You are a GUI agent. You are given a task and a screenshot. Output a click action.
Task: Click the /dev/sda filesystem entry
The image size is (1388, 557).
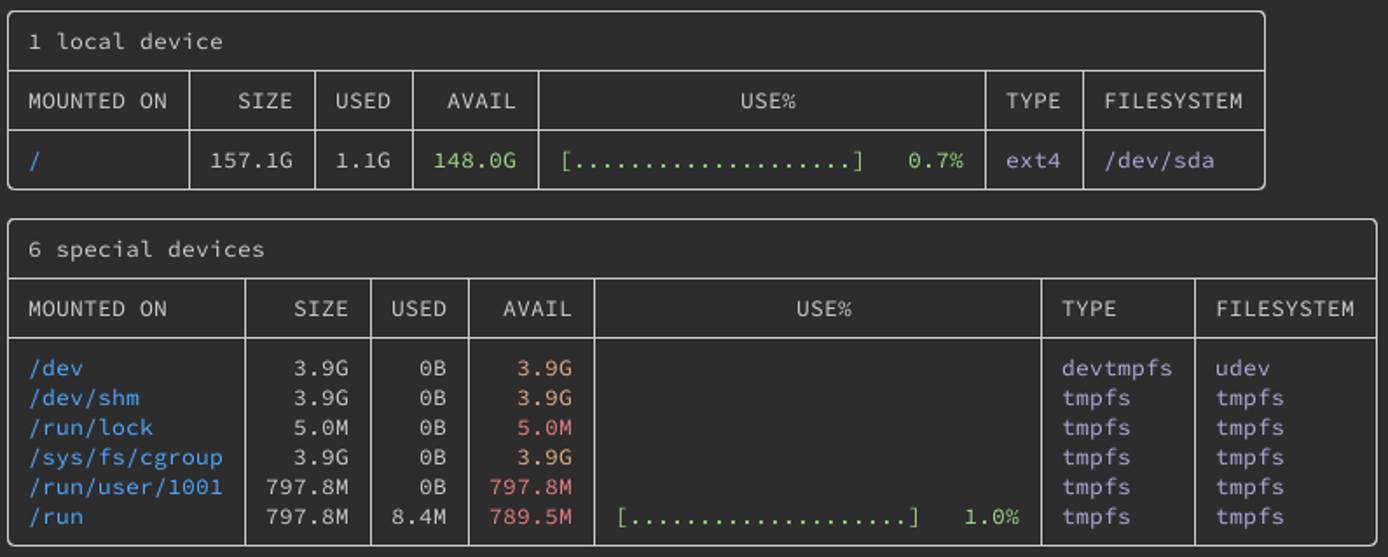pyautogui.click(x=1159, y=161)
